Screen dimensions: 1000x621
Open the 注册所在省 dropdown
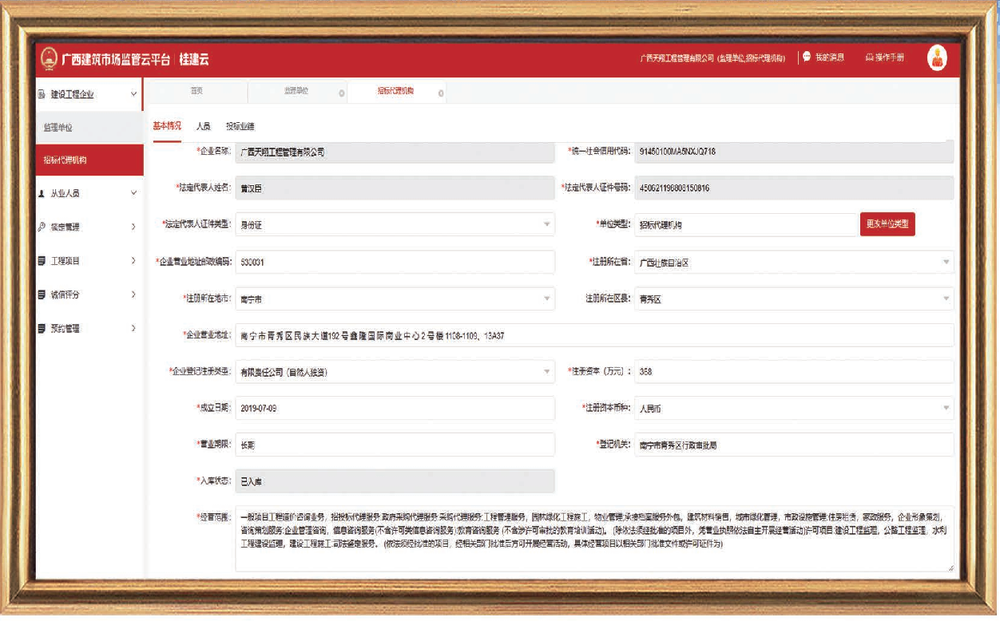point(794,262)
